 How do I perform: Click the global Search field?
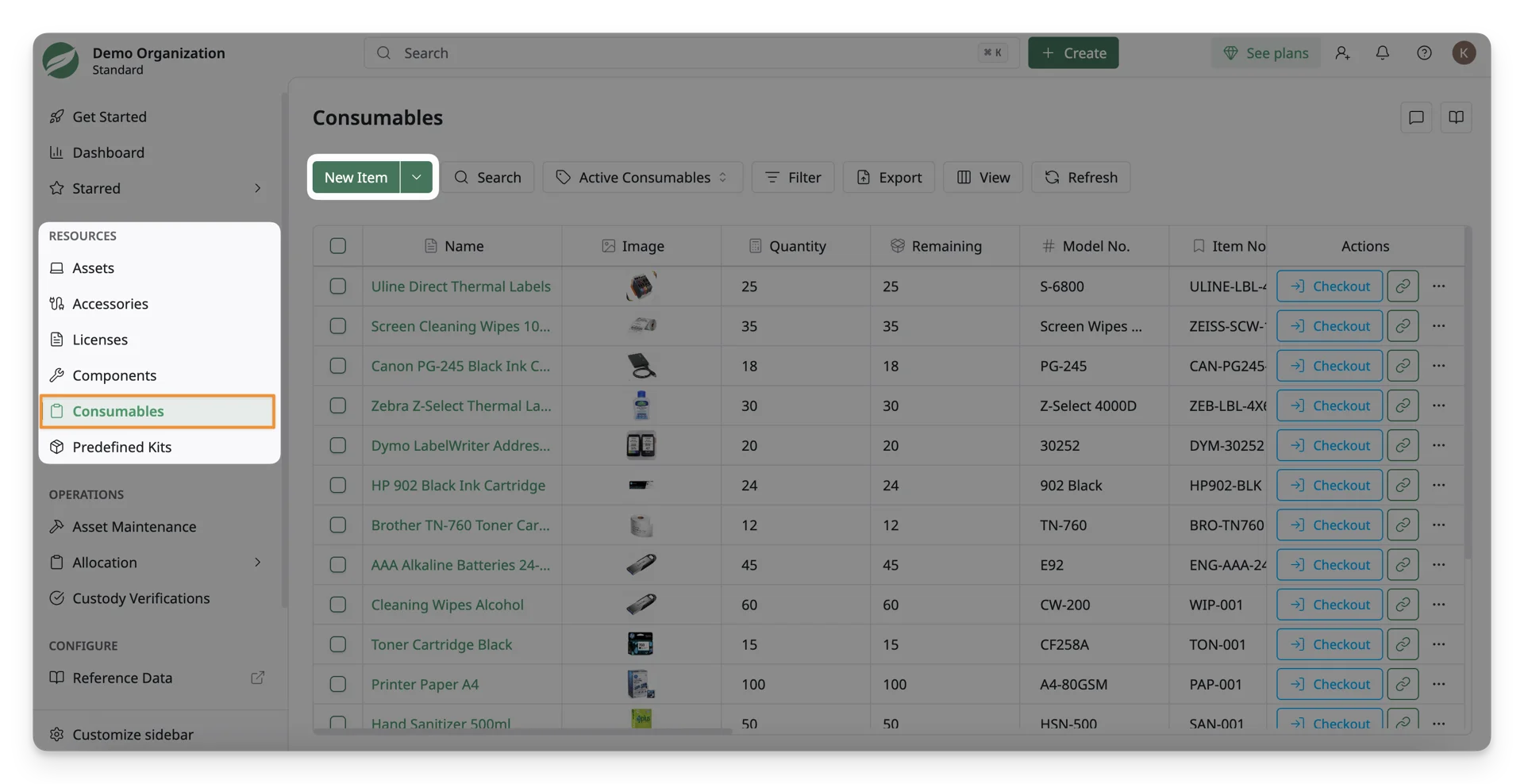click(691, 53)
